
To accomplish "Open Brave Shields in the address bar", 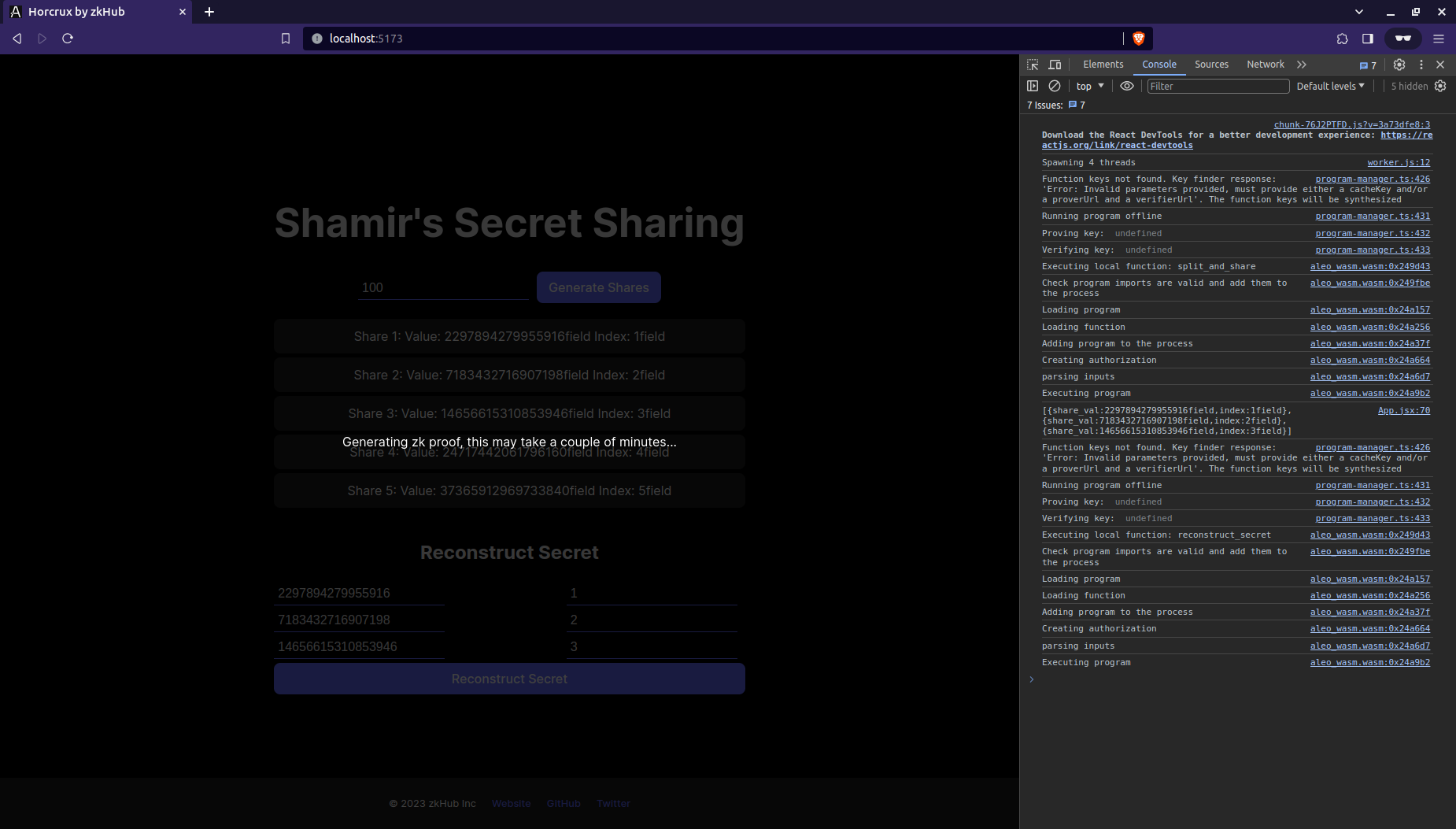I will click(1139, 38).
